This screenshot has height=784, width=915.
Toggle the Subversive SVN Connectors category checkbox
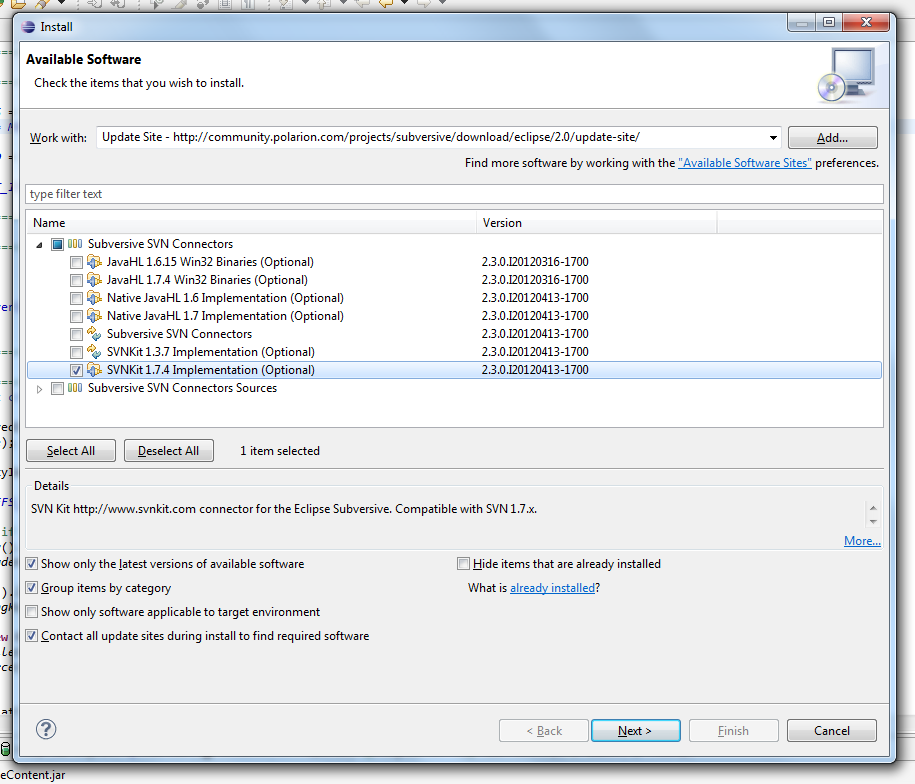57,244
